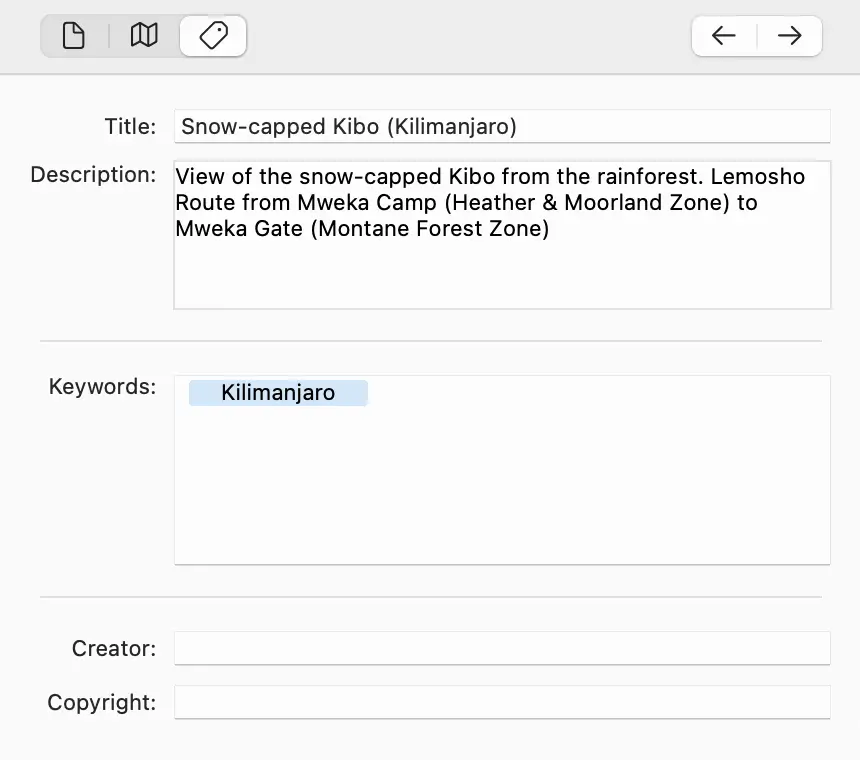Click the back arrow to view previous photo

(723, 35)
